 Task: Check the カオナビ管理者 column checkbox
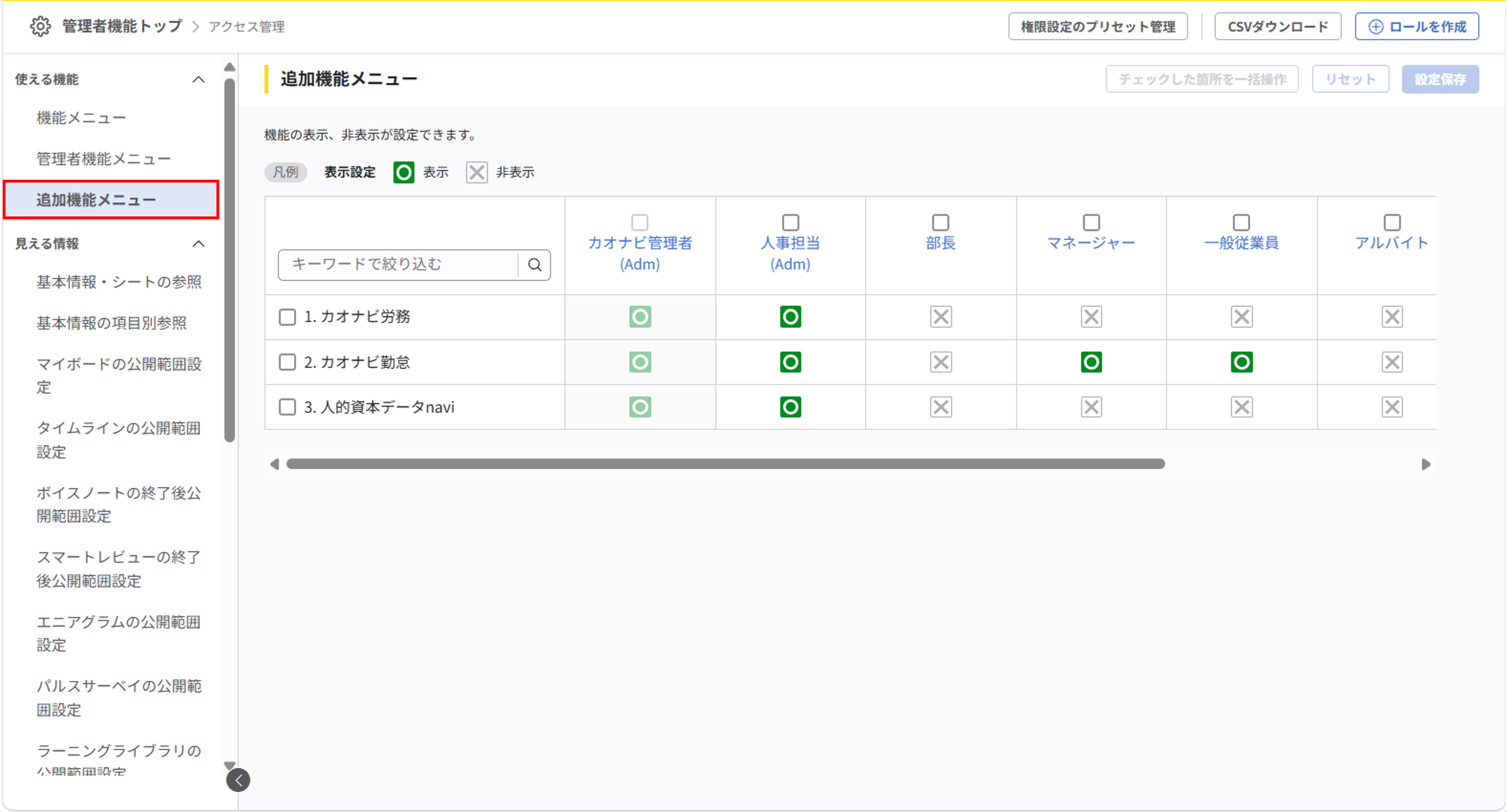click(640, 222)
